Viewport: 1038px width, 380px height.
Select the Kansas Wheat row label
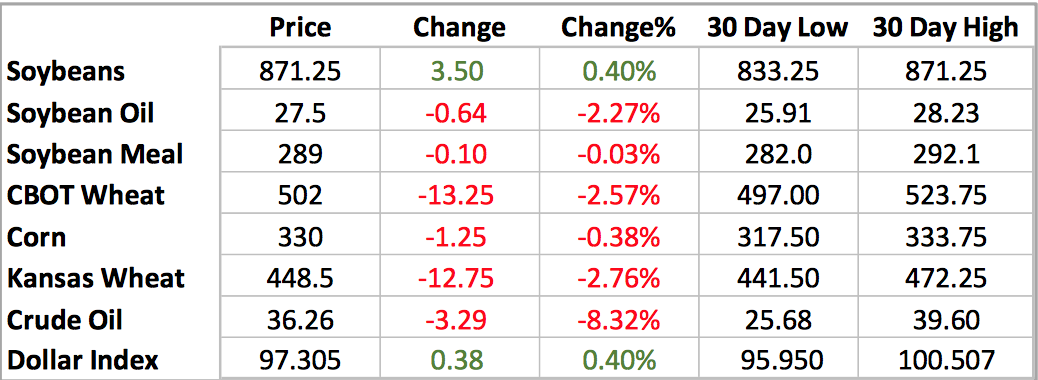click(95, 277)
